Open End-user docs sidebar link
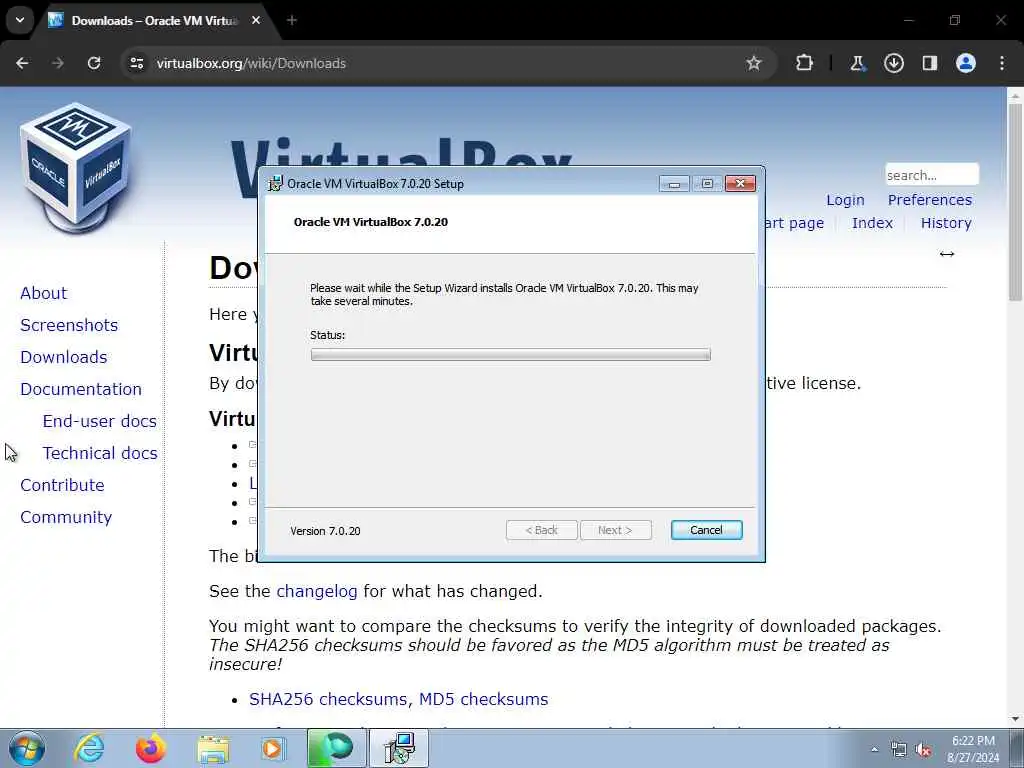The image size is (1024, 768). pyautogui.click(x=99, y=421)
